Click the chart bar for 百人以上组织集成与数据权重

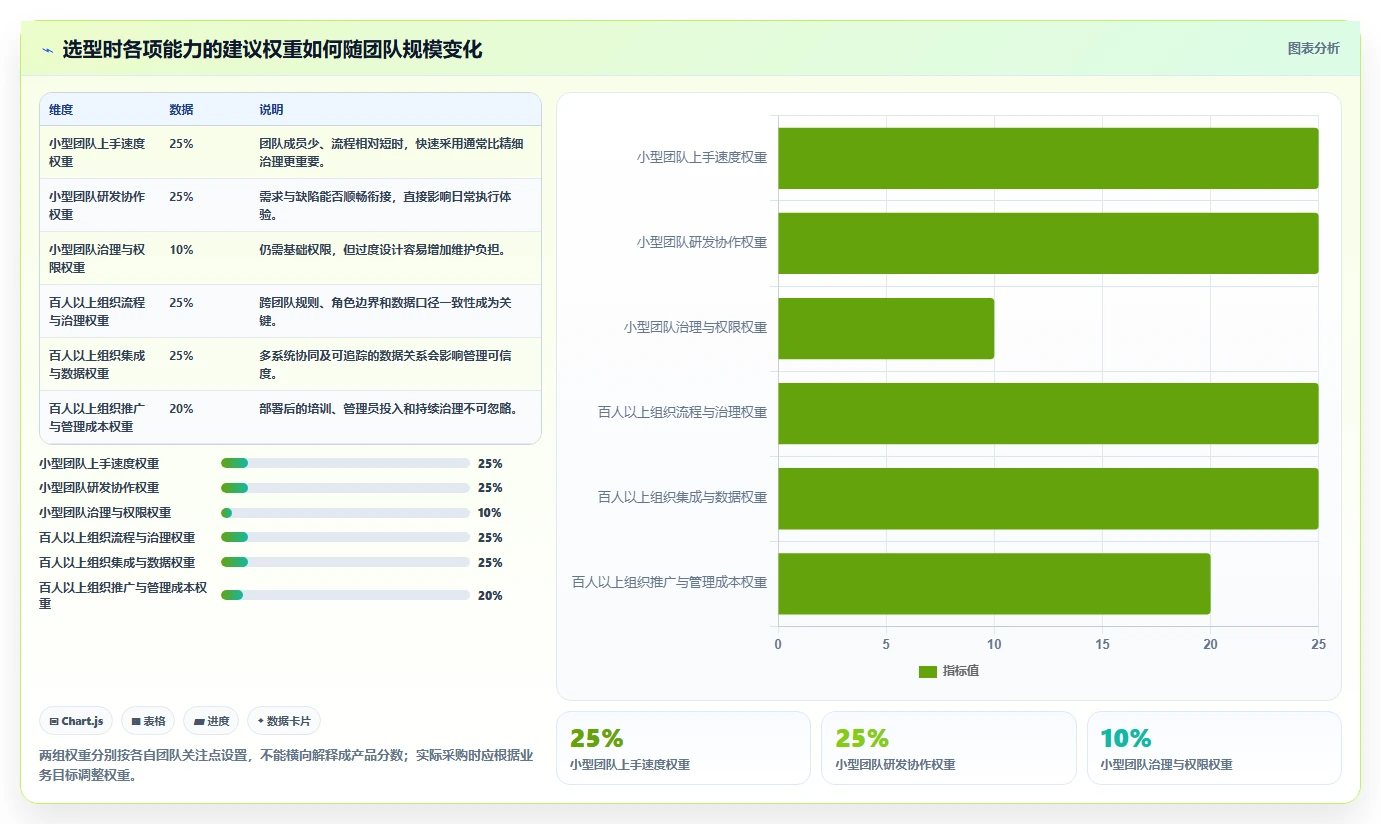point(1048,498)
